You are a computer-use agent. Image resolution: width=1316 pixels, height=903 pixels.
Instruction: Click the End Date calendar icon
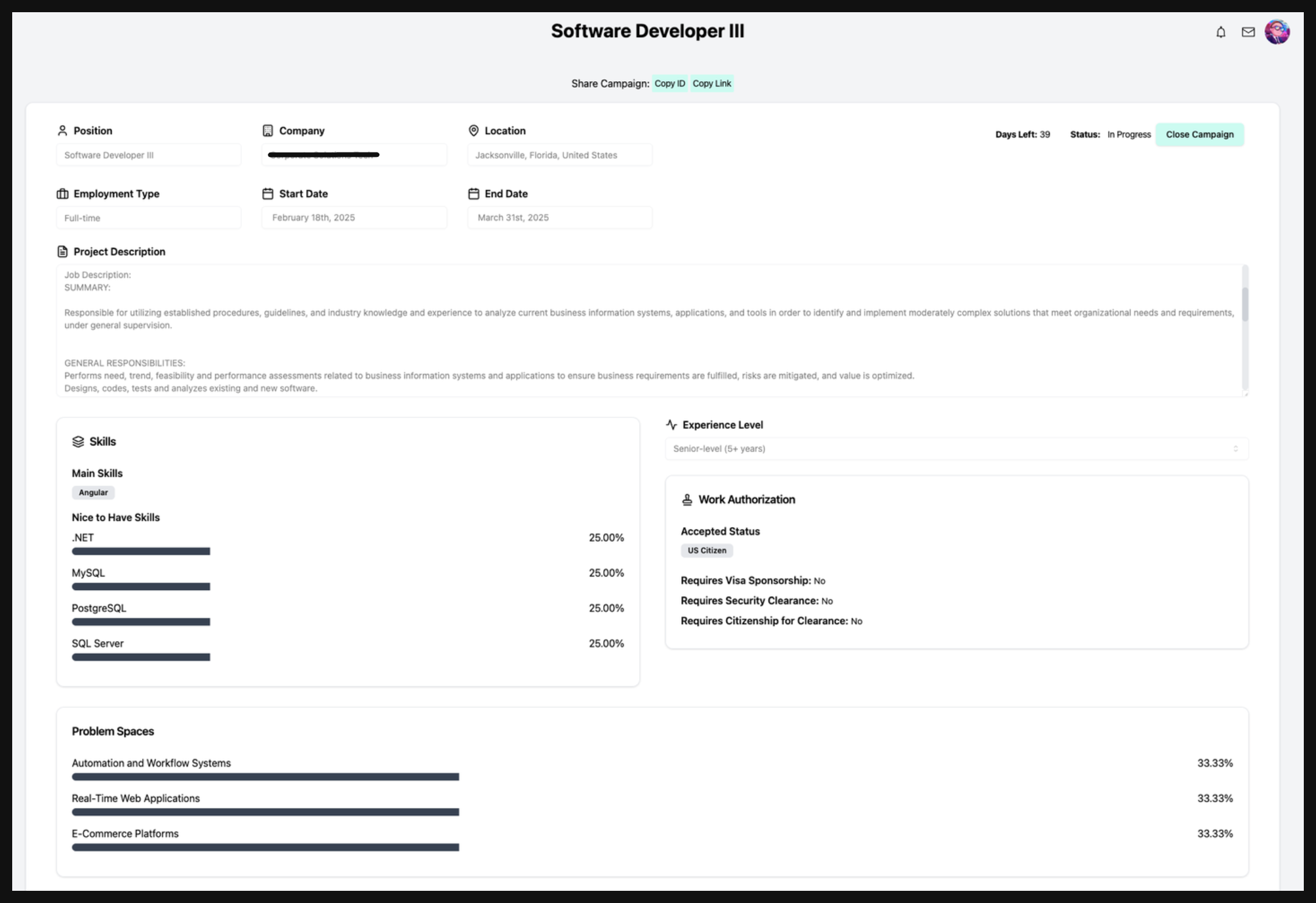click(x=473, y=193)
